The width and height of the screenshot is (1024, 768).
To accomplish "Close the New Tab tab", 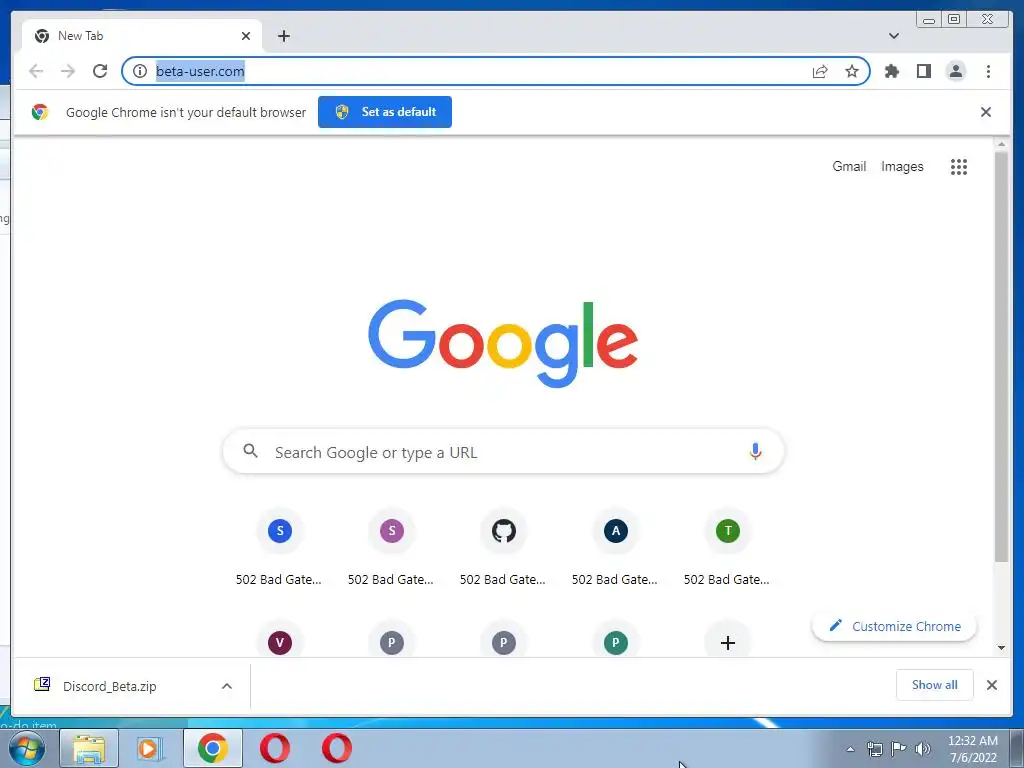I will 246,36.
